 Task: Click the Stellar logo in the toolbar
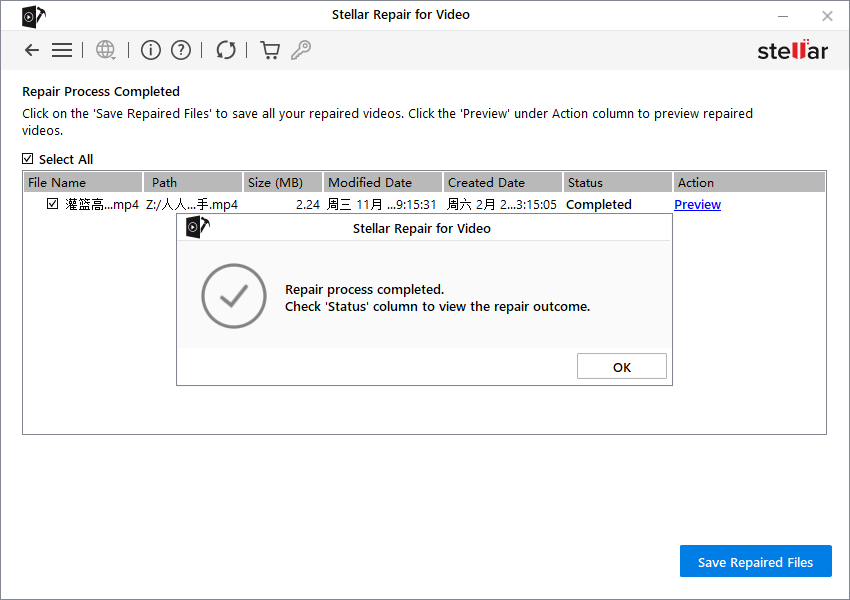click(792, 49)
